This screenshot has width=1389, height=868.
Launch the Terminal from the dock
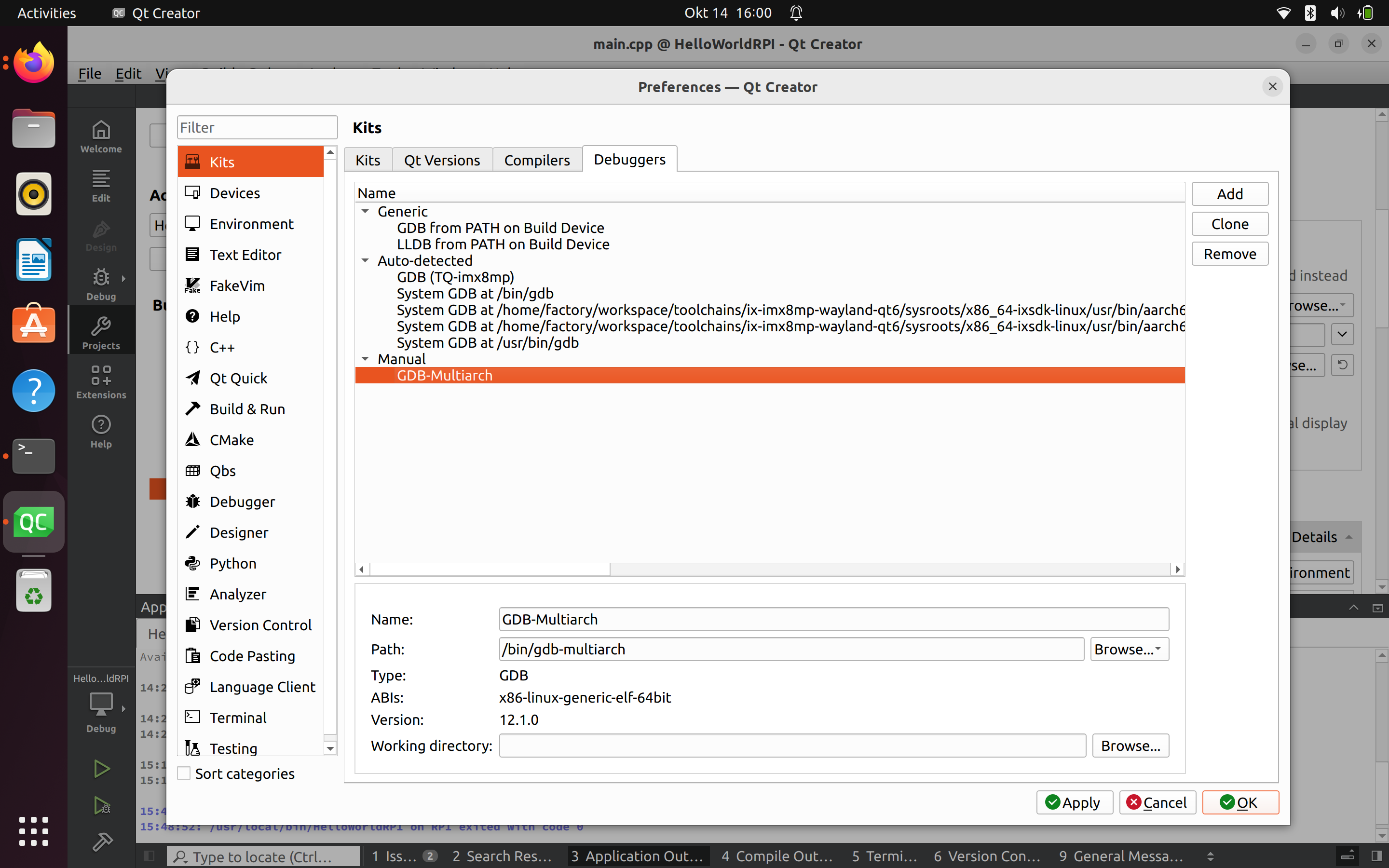click(34, 456)
